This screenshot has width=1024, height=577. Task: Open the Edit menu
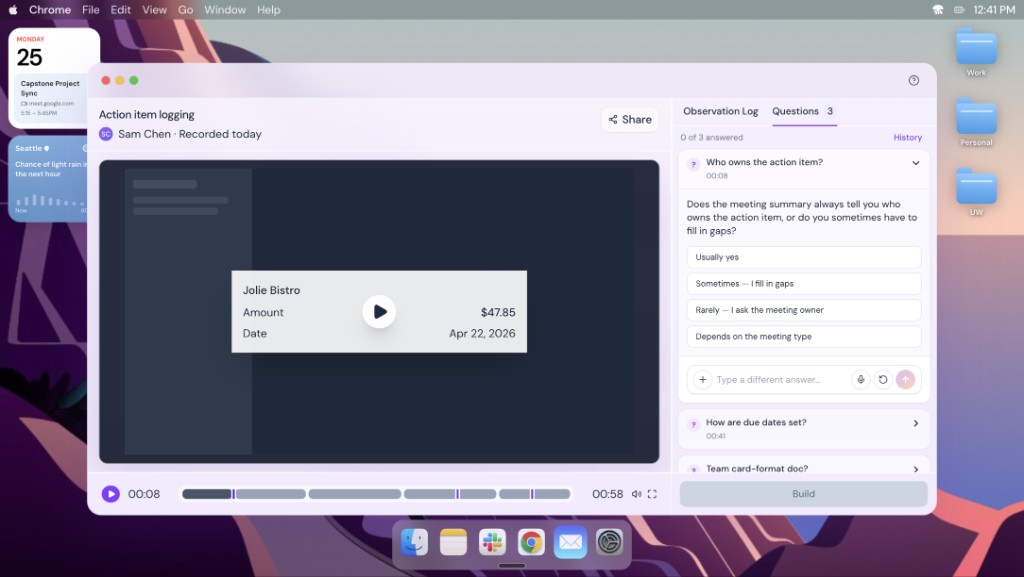click(121, 10)
